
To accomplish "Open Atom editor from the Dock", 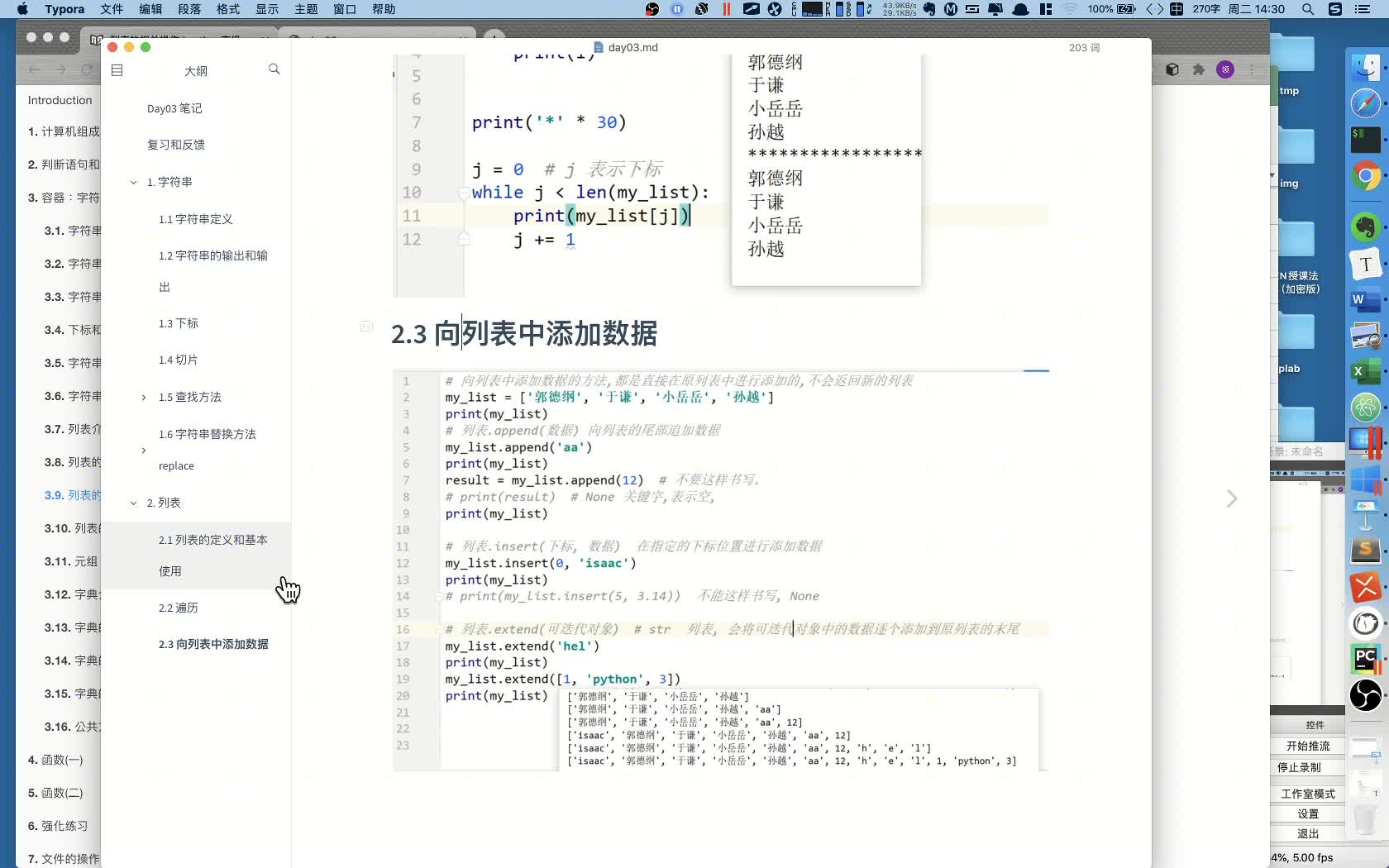I will pos(1366,407).
